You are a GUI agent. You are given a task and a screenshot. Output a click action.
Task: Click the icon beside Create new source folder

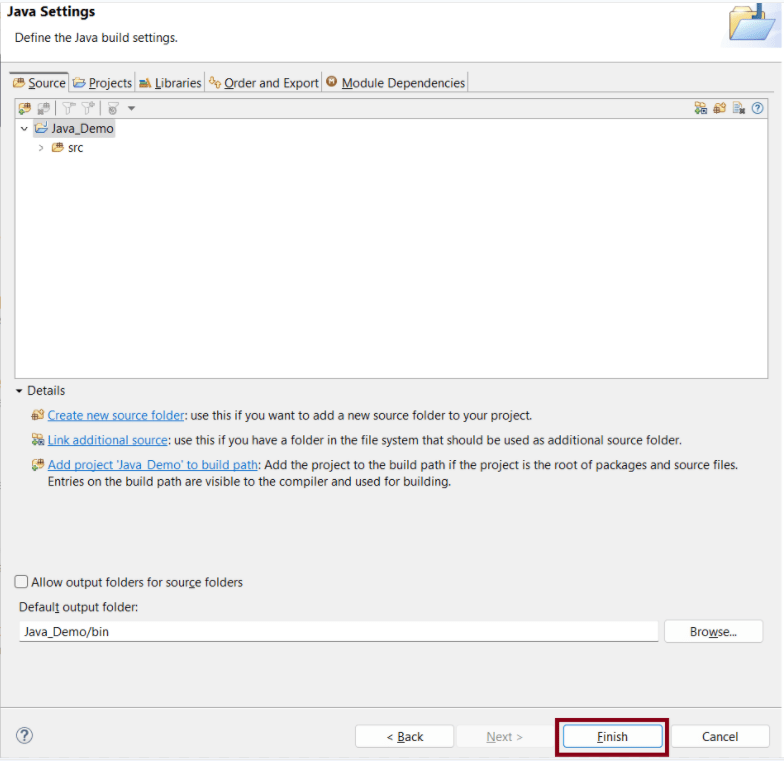38,415
